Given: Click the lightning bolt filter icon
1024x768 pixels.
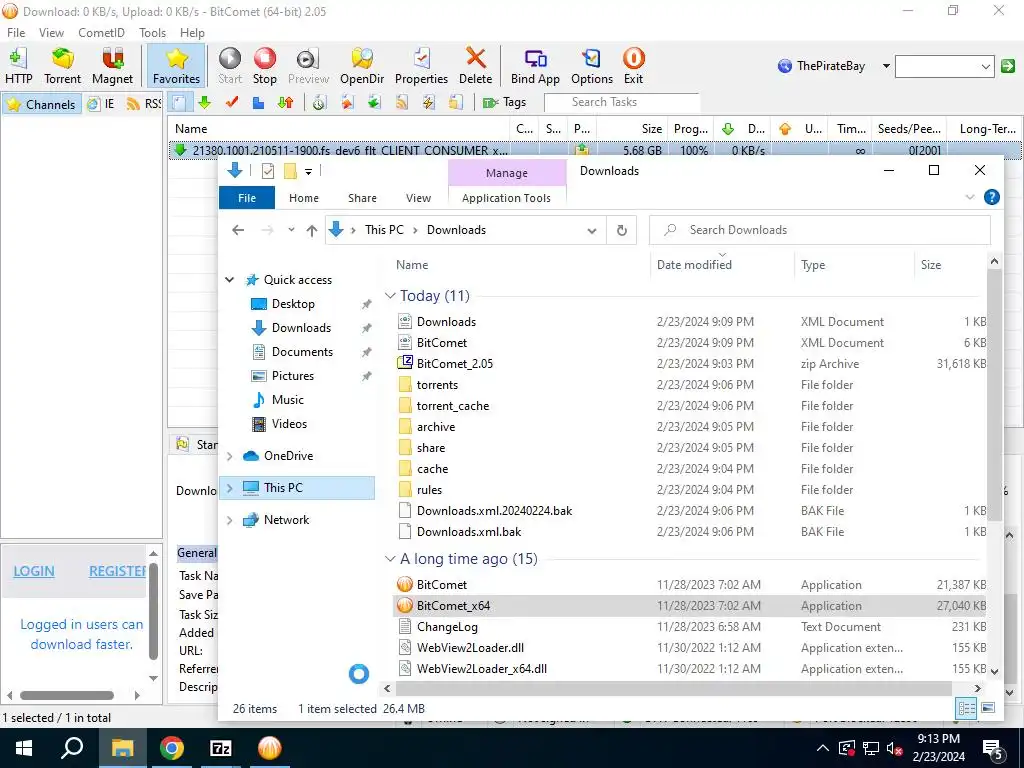Looking at the screenshot, I should tap(428, 103).
